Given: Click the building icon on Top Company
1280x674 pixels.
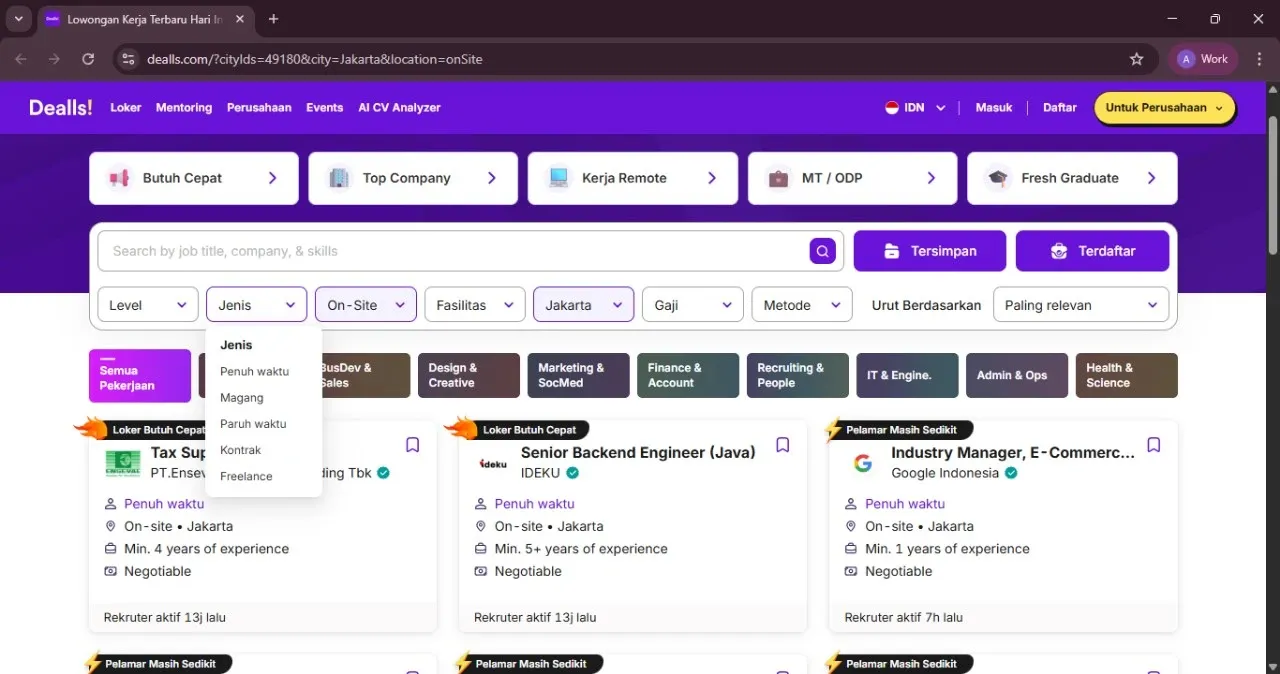Looking at the screenshot, I should (339, 178).
